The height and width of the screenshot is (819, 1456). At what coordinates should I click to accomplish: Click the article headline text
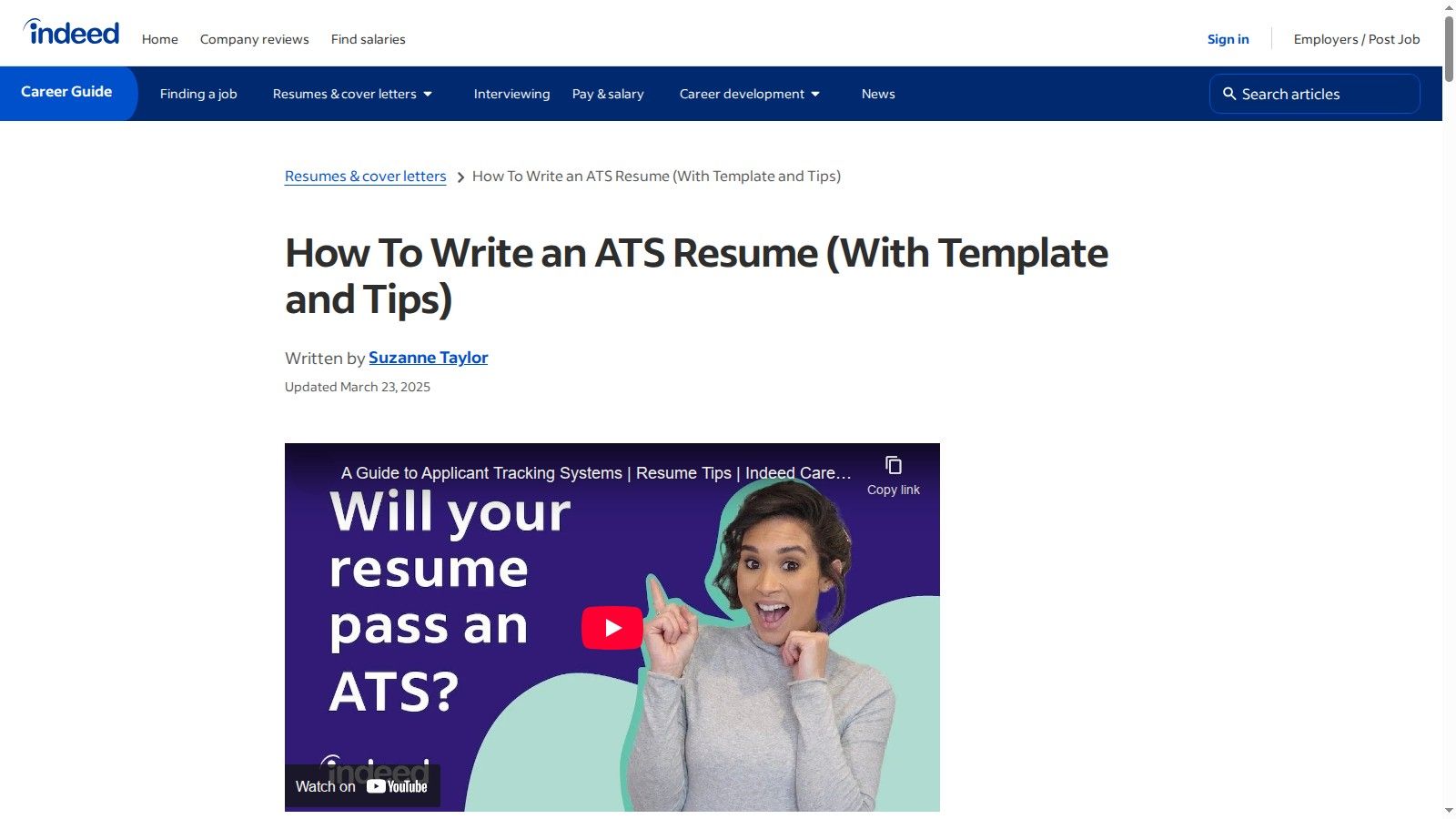pos(696,276)
